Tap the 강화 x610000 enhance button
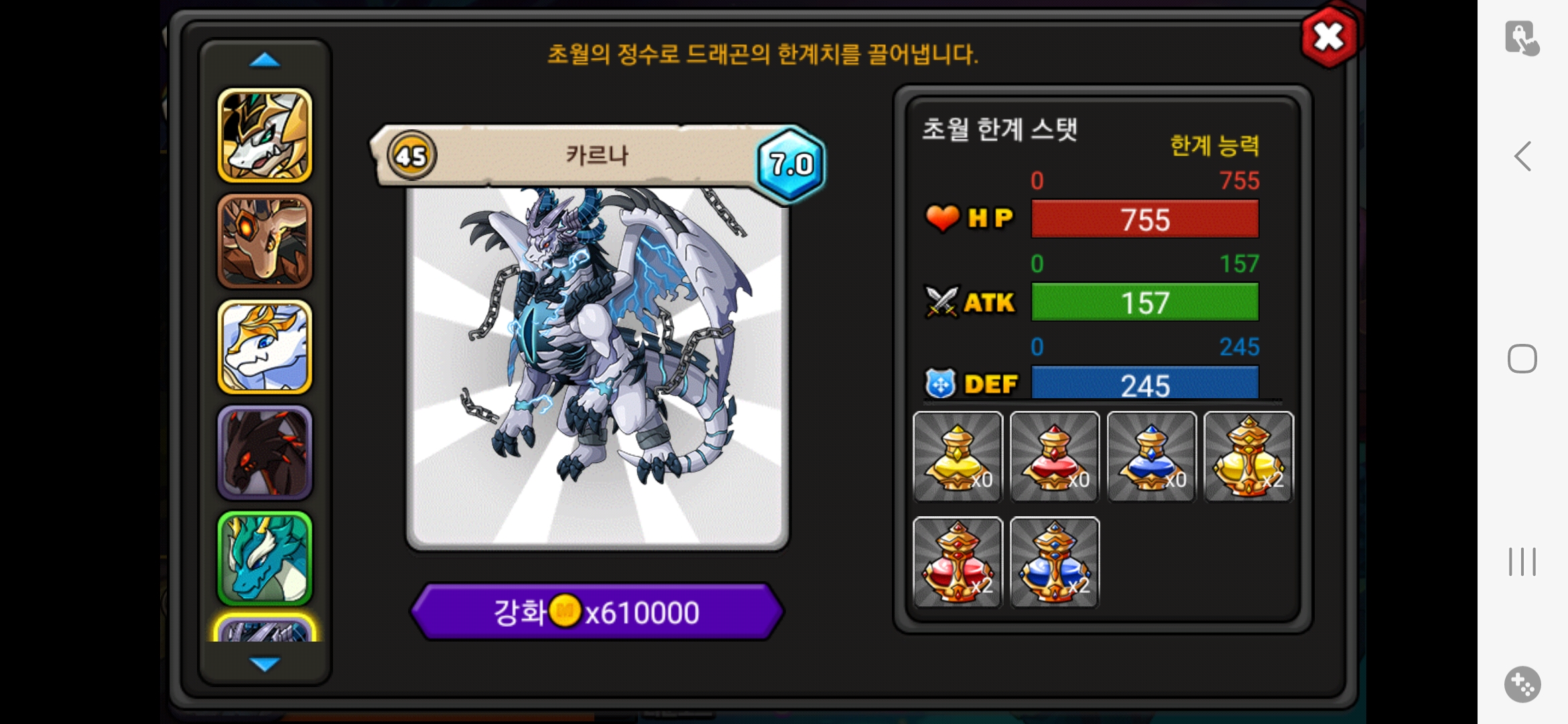1568x724 pixels. pyautogui.click(x=596, y=611)
